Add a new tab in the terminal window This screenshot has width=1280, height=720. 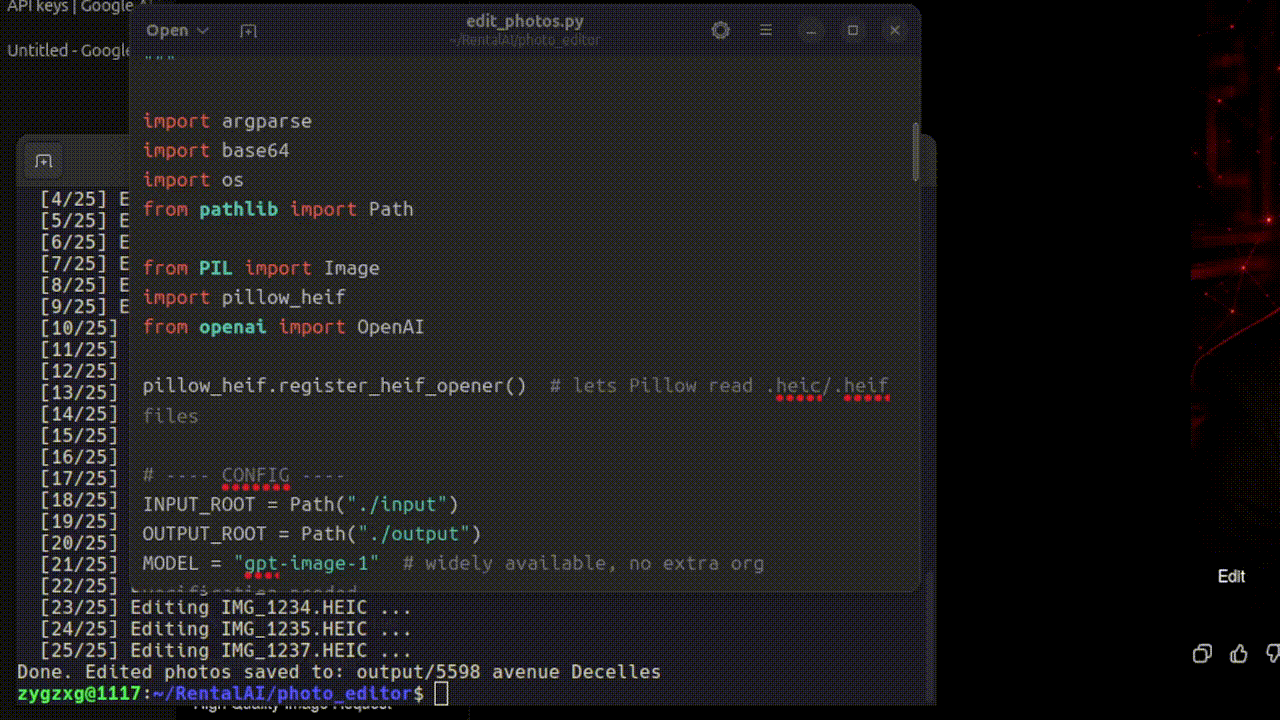(x=43, y=161)
